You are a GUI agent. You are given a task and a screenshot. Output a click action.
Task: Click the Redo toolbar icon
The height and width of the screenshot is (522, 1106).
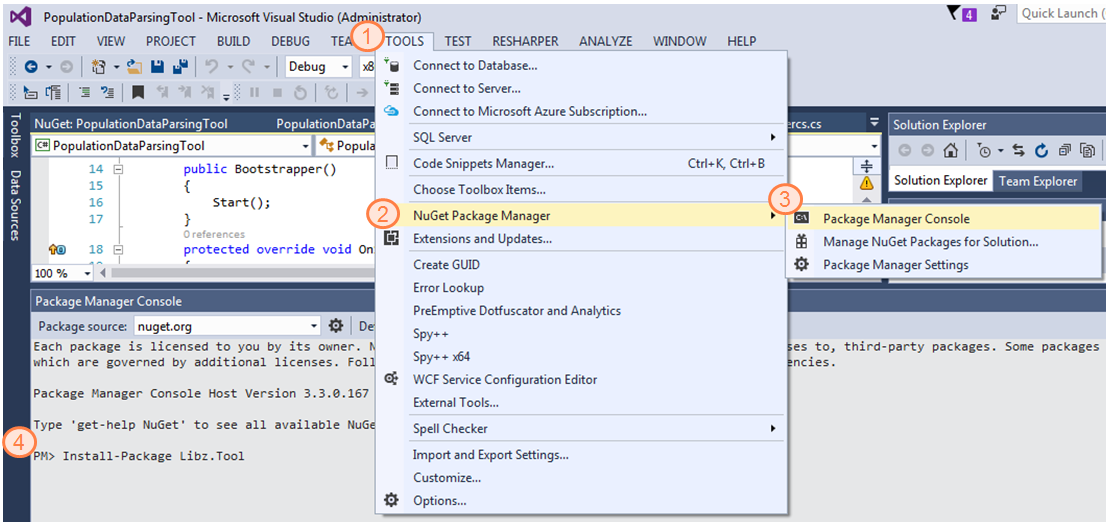pos(248,67)
